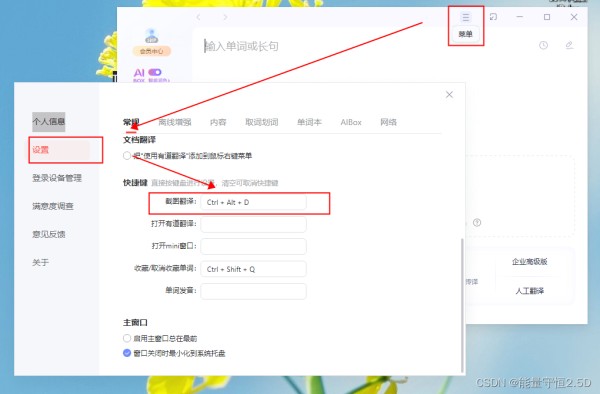The height and width of the screenshot is (394, 600).
Task: Click the 文档翻译 section heading
Action: click(x=139, y=140)
